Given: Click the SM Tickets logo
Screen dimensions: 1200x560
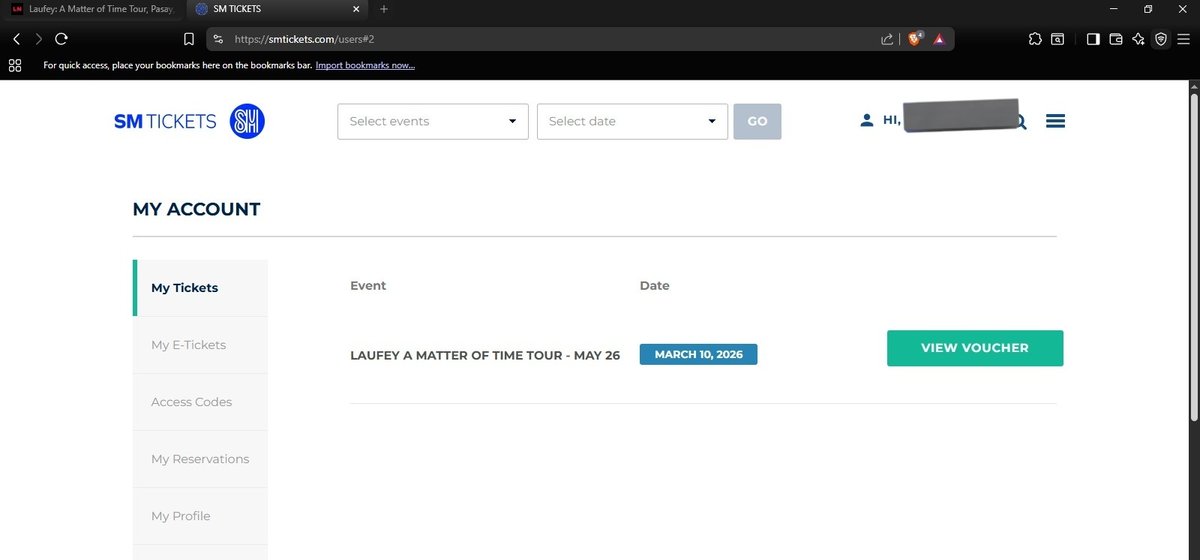Looking at the screenshot, I should 189,121.
